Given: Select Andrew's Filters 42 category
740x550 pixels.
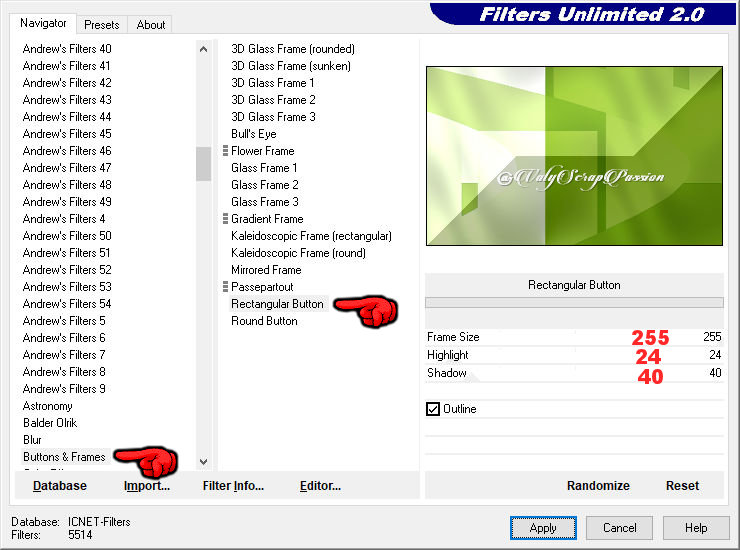Looking at the screenshot, I should (x=67, y=83).
